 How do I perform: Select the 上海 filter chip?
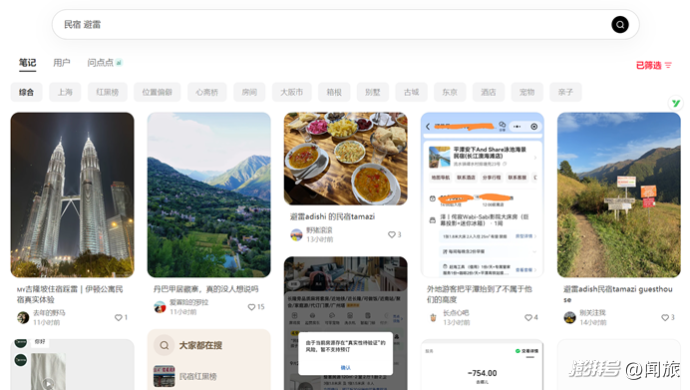[x=65, y=92]
